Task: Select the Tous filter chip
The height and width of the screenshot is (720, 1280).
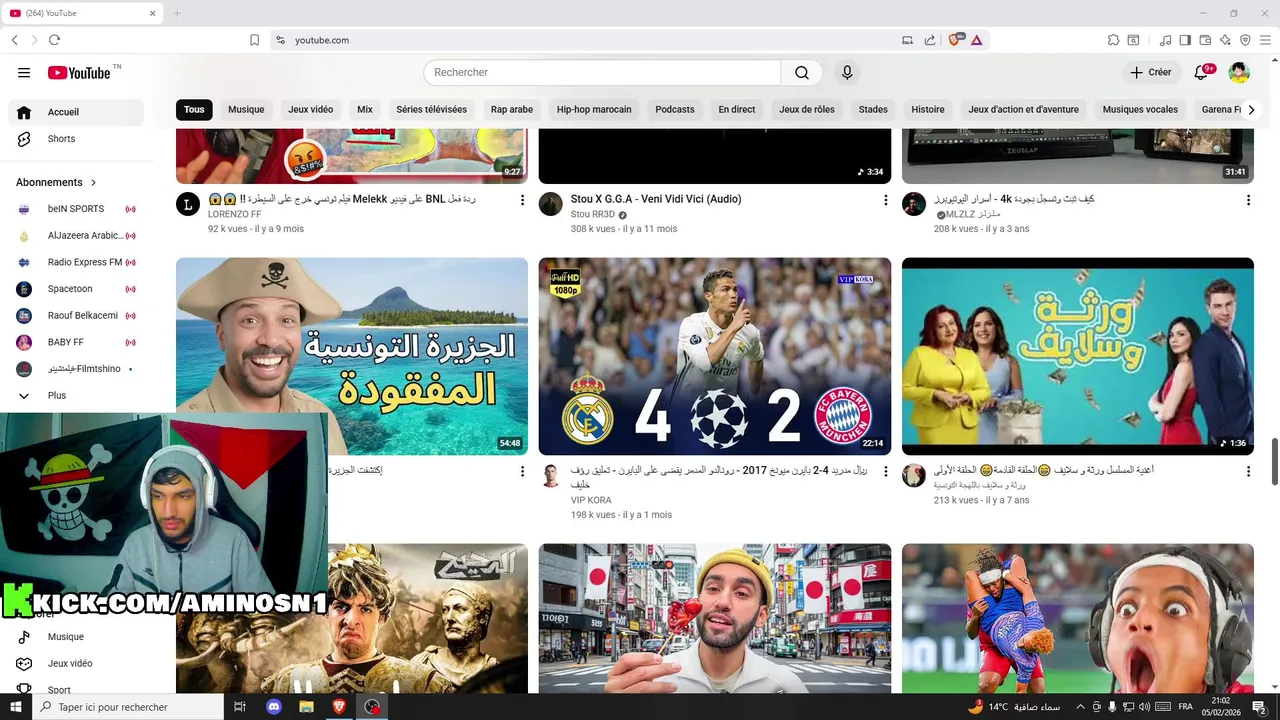Action: point(194,110)
